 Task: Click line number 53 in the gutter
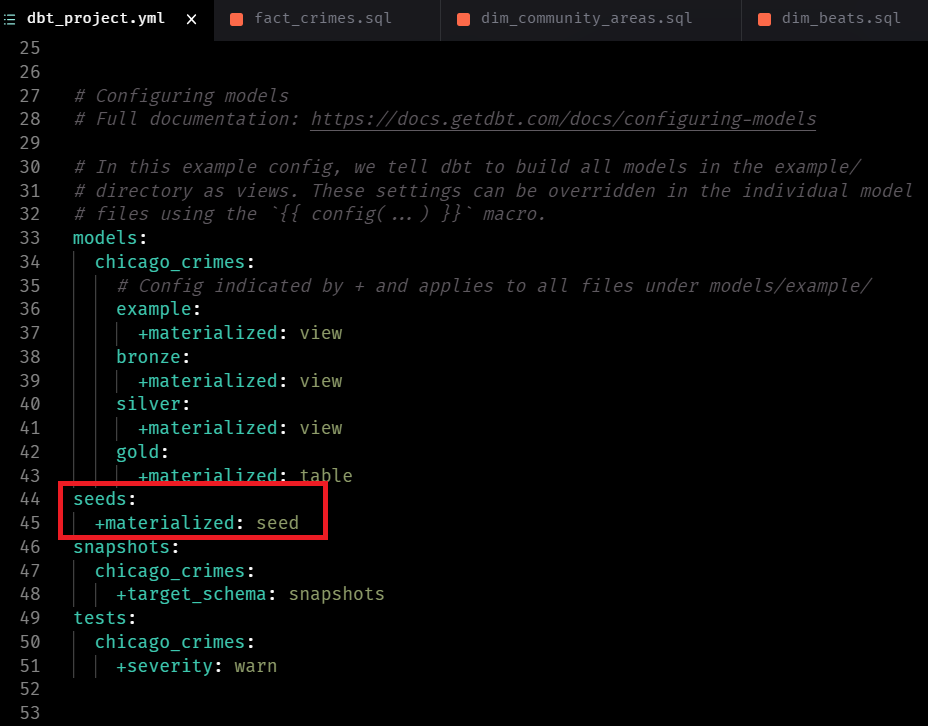[30, 713]
